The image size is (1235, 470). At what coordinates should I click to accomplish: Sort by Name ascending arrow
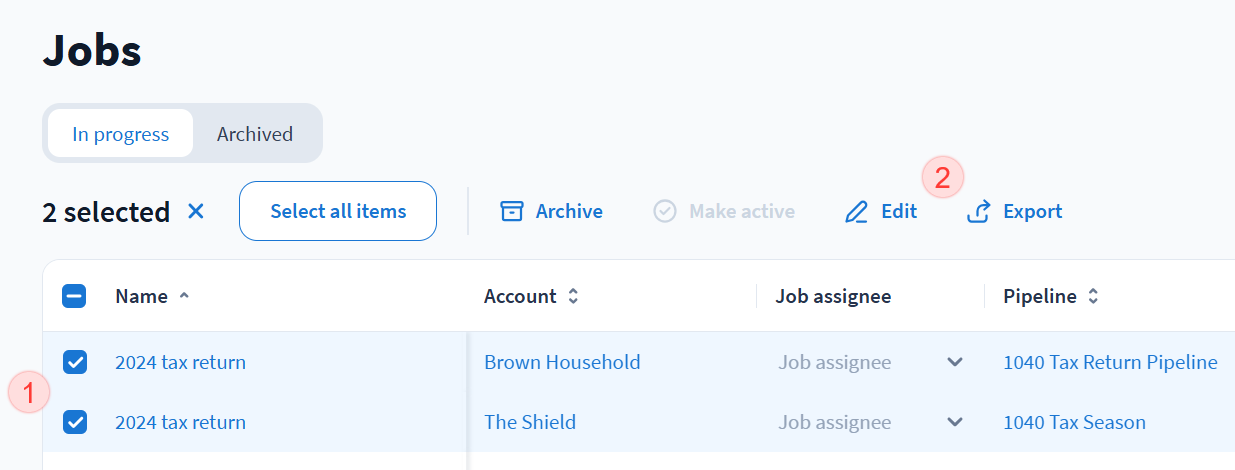(x=184, y=296)
